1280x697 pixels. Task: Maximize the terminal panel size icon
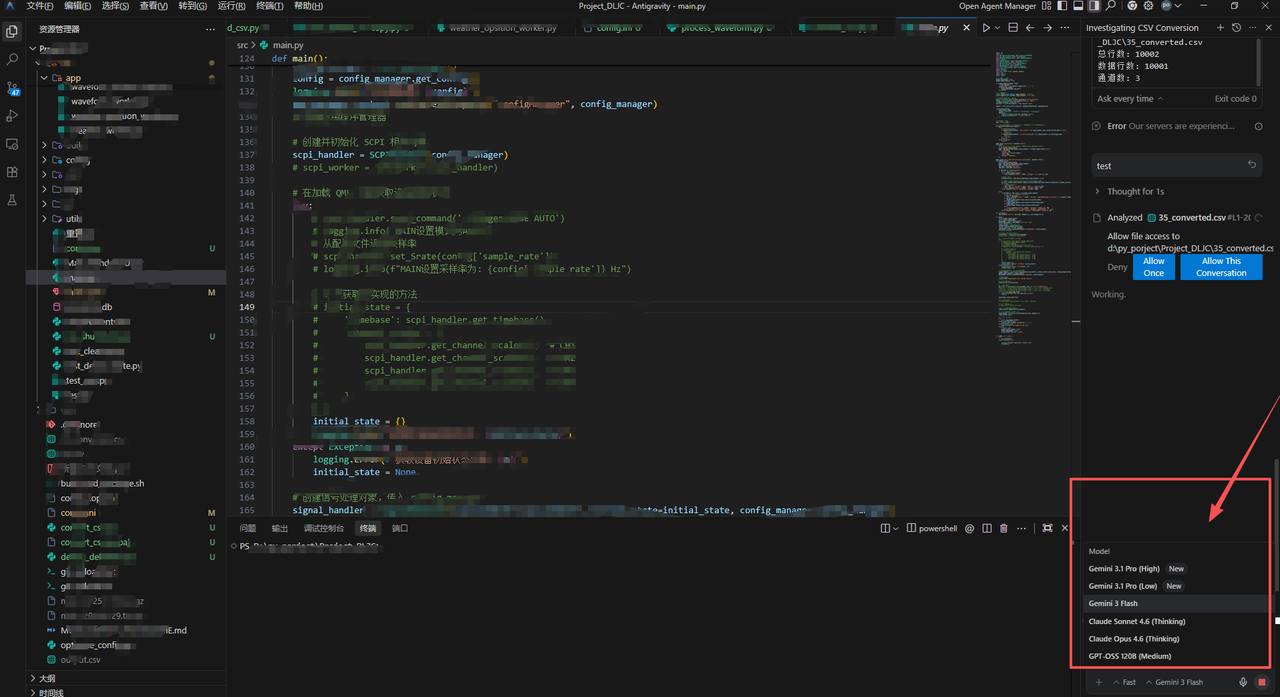coord(1047,528)
